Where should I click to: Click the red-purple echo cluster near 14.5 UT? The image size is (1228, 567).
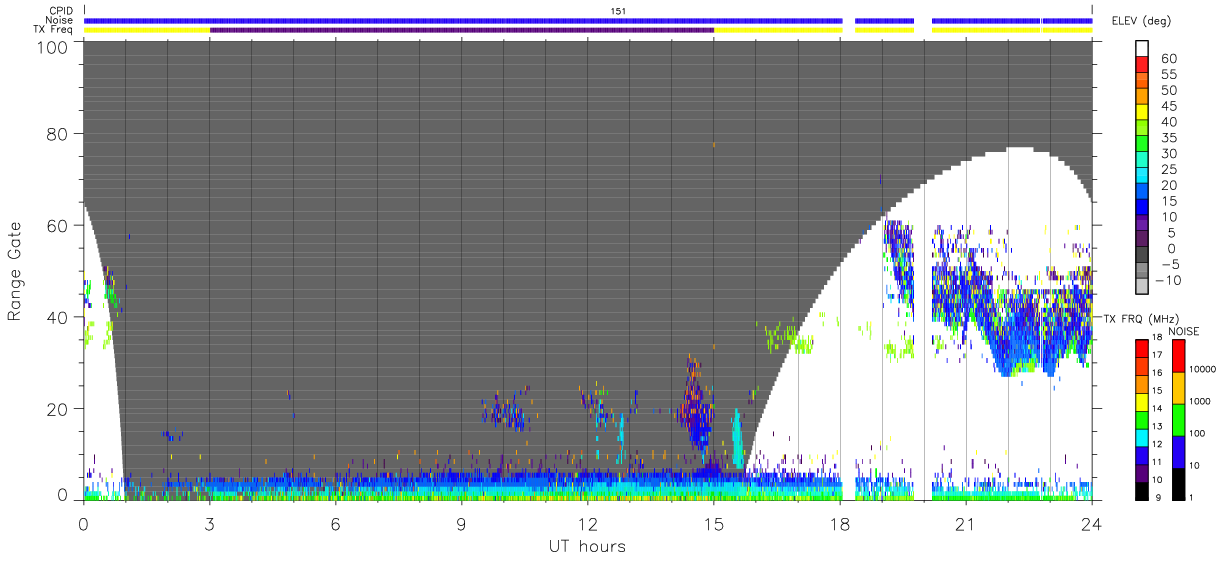pyautogui.click(x=695, y=405)
